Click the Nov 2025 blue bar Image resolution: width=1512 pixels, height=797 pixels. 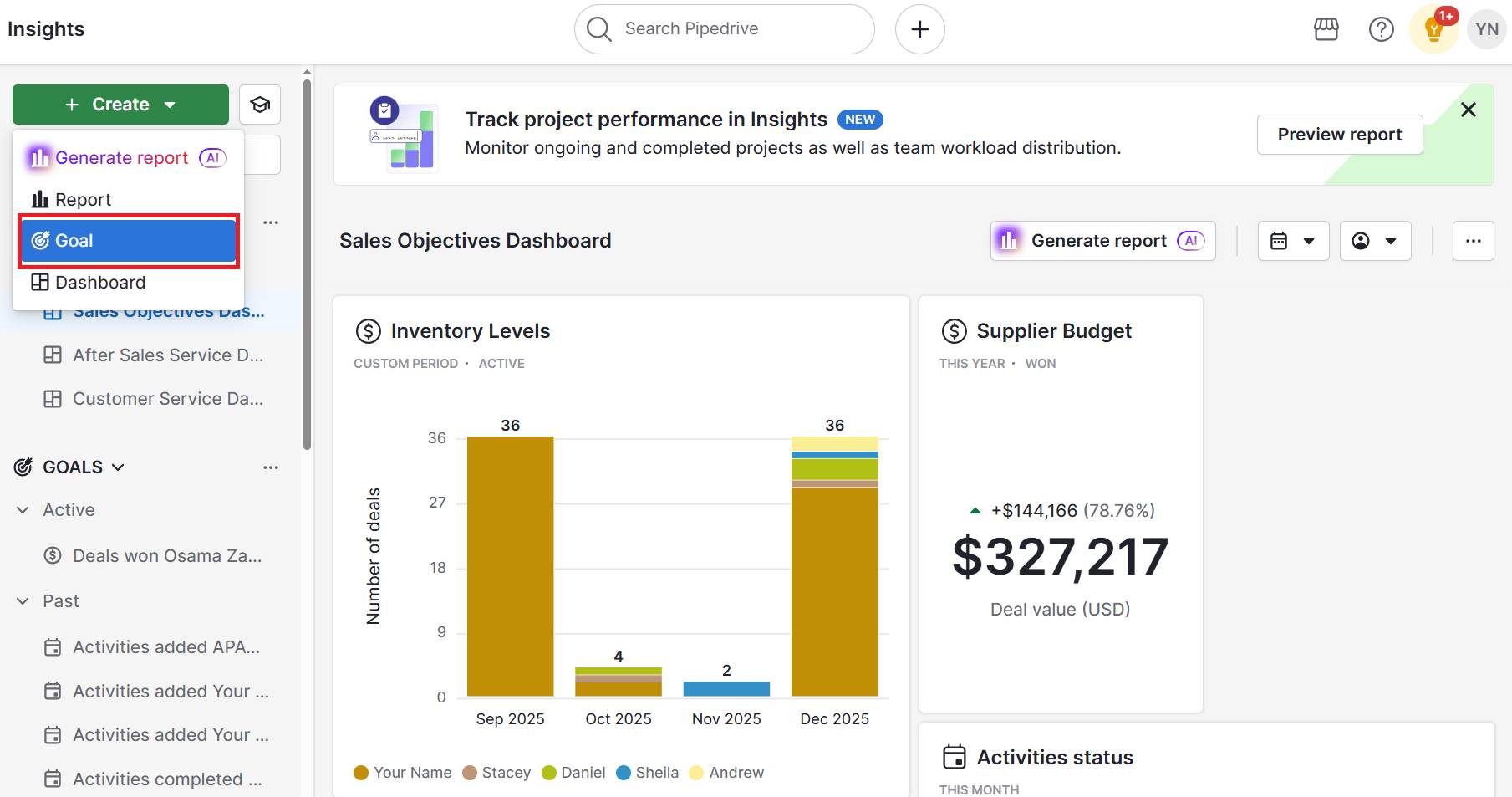726,689
